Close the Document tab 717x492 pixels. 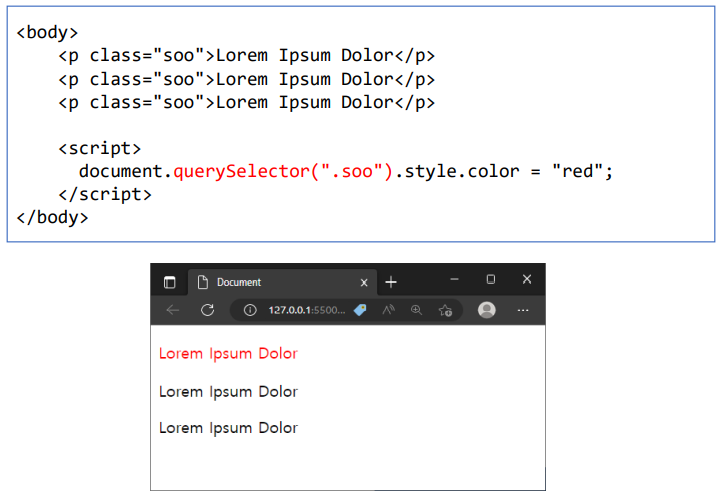(x=364, y=283)
